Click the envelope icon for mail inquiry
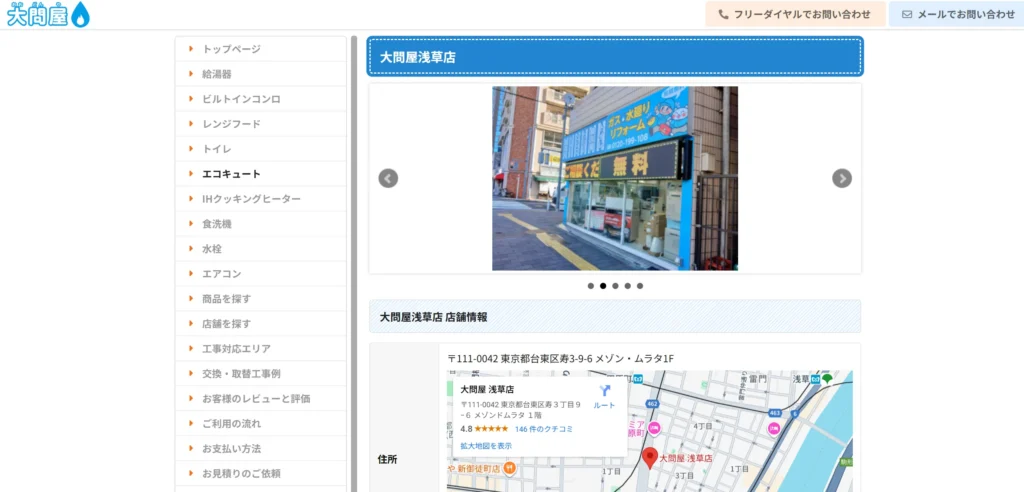 click(907, 15)
